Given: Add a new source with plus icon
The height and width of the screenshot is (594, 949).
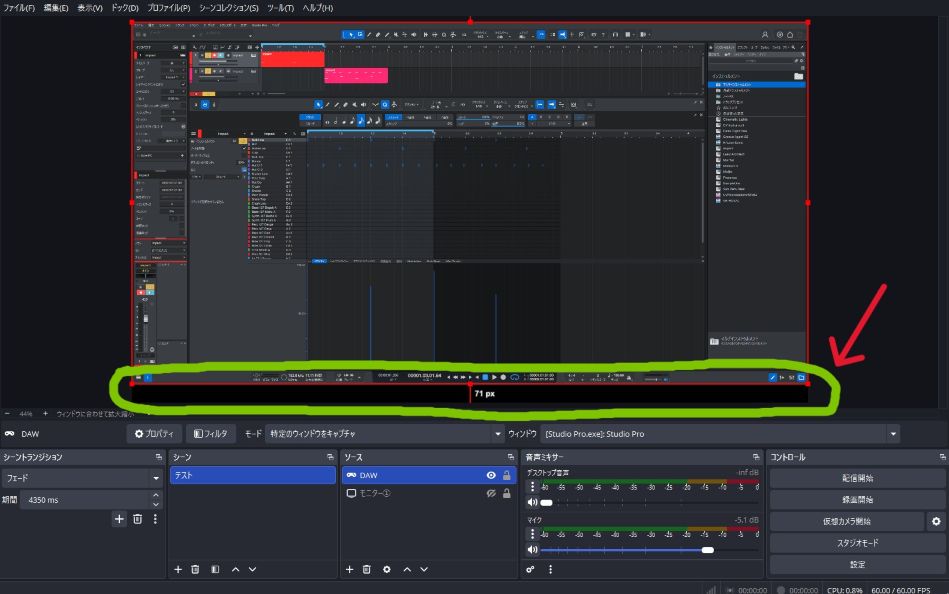Looking at the screenshot, I should [x=350, y=569].
